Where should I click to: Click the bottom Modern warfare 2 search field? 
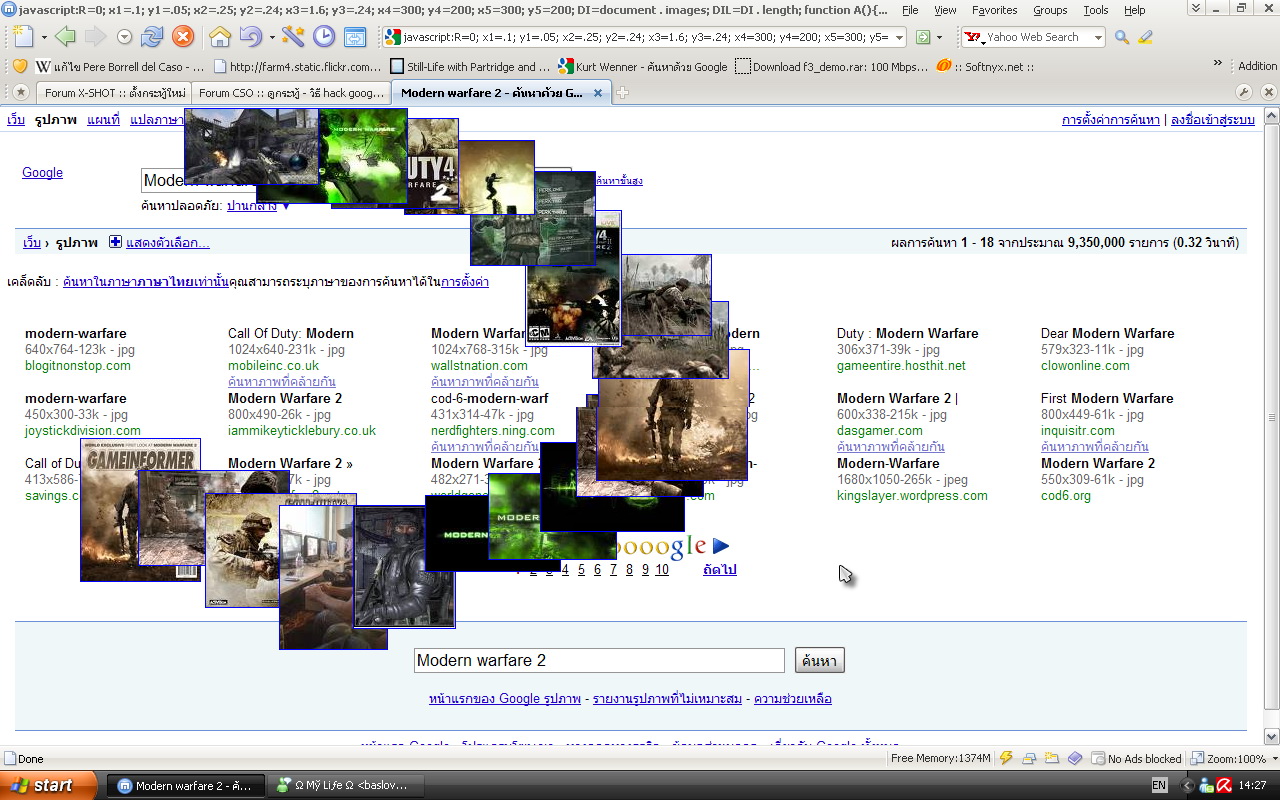(x=599, y=661)
